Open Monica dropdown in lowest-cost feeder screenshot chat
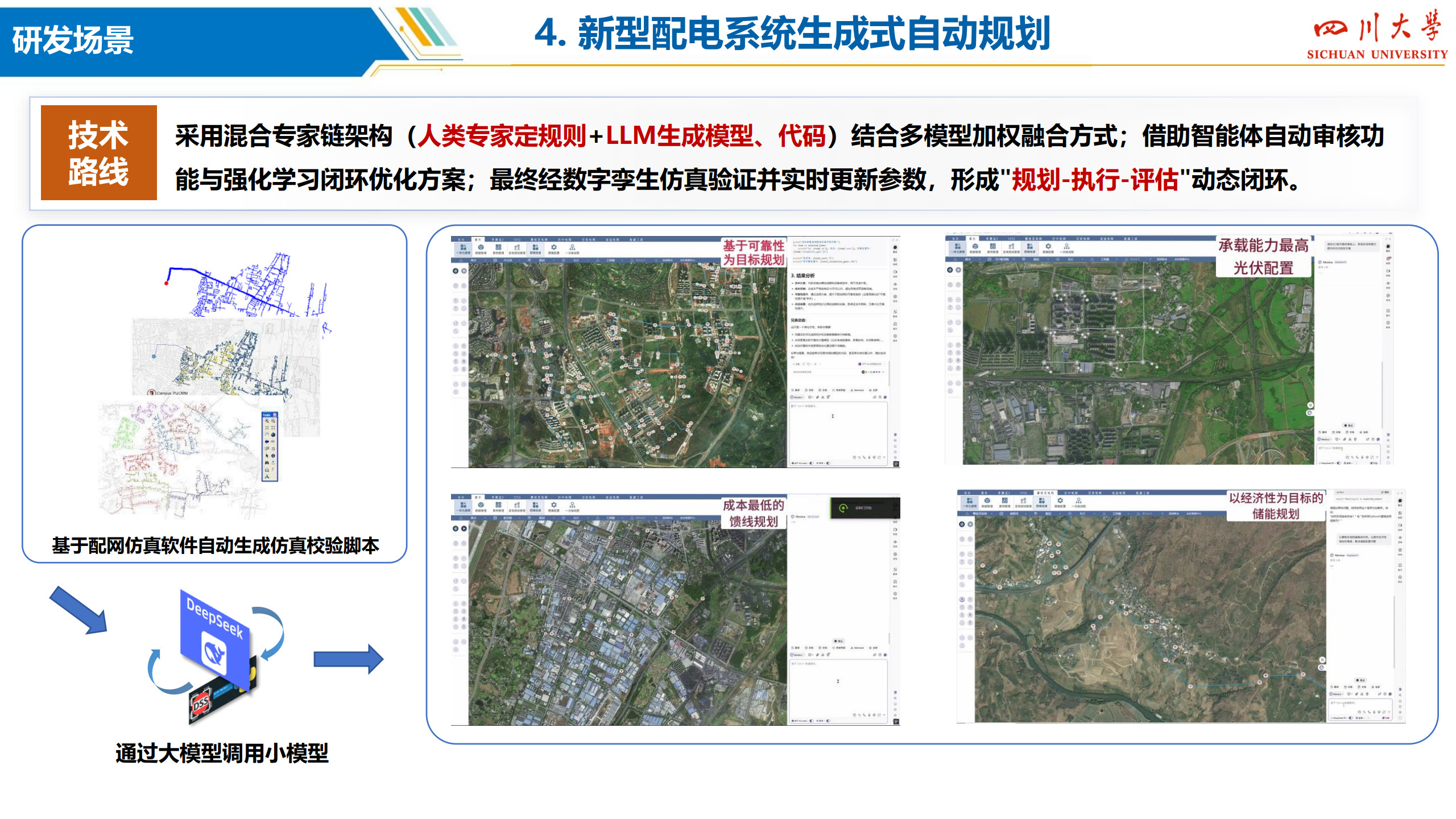Viewport: 1456px width, 819px height. click(797, 655)
